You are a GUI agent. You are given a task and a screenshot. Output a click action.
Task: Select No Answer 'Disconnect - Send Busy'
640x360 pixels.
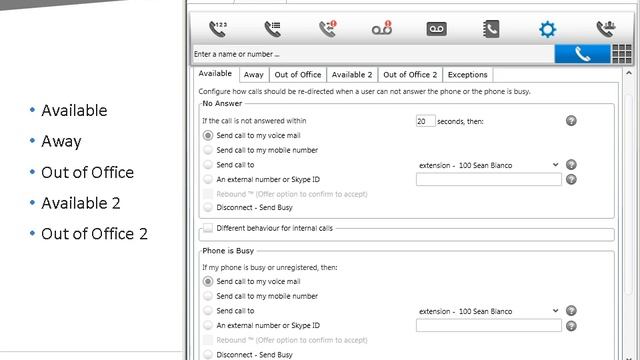click(208, 207)
